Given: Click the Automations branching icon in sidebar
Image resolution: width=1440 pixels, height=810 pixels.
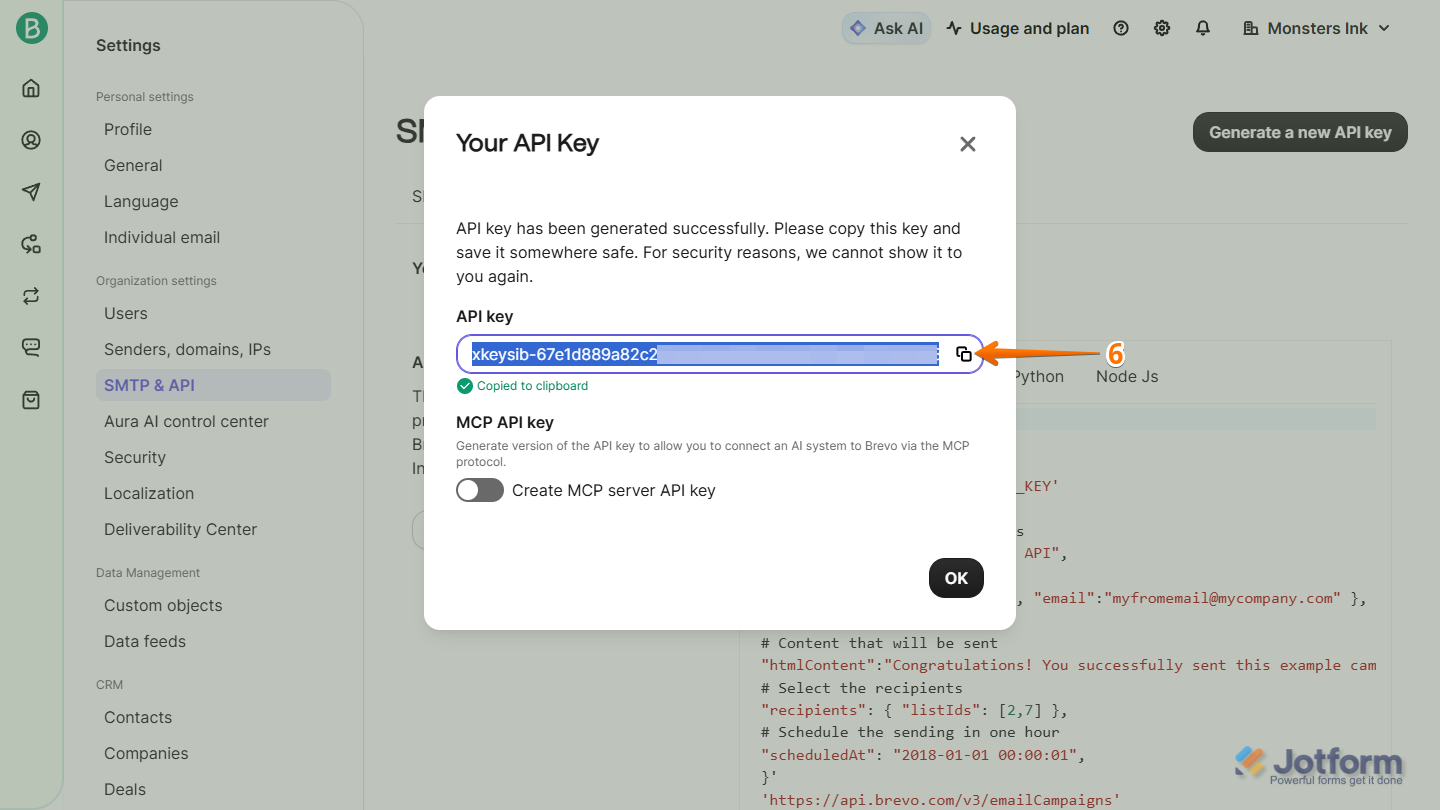Looking at the screenshot, I should (x=30, y=244).
